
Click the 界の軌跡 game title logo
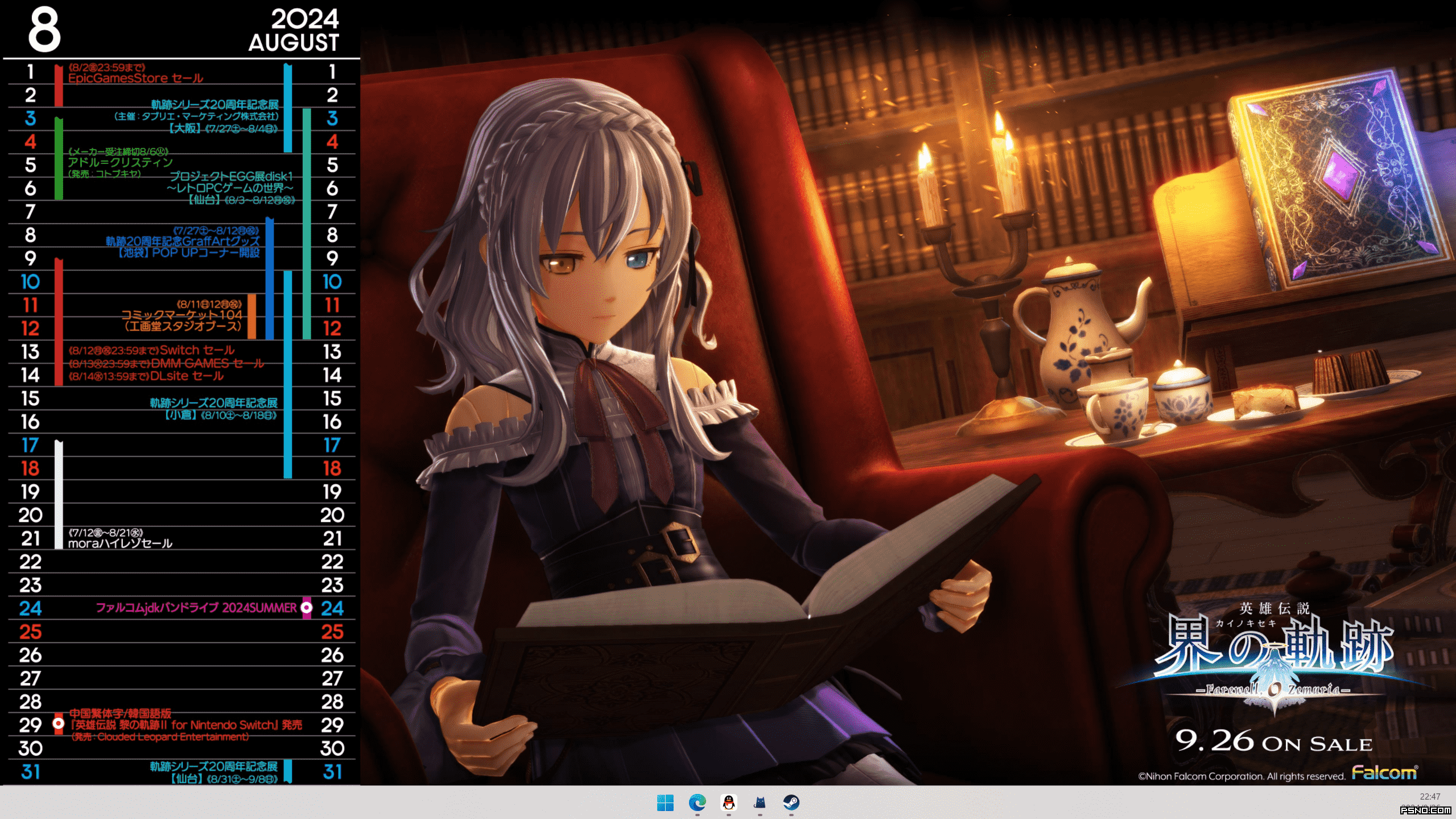pos(1274,649)
